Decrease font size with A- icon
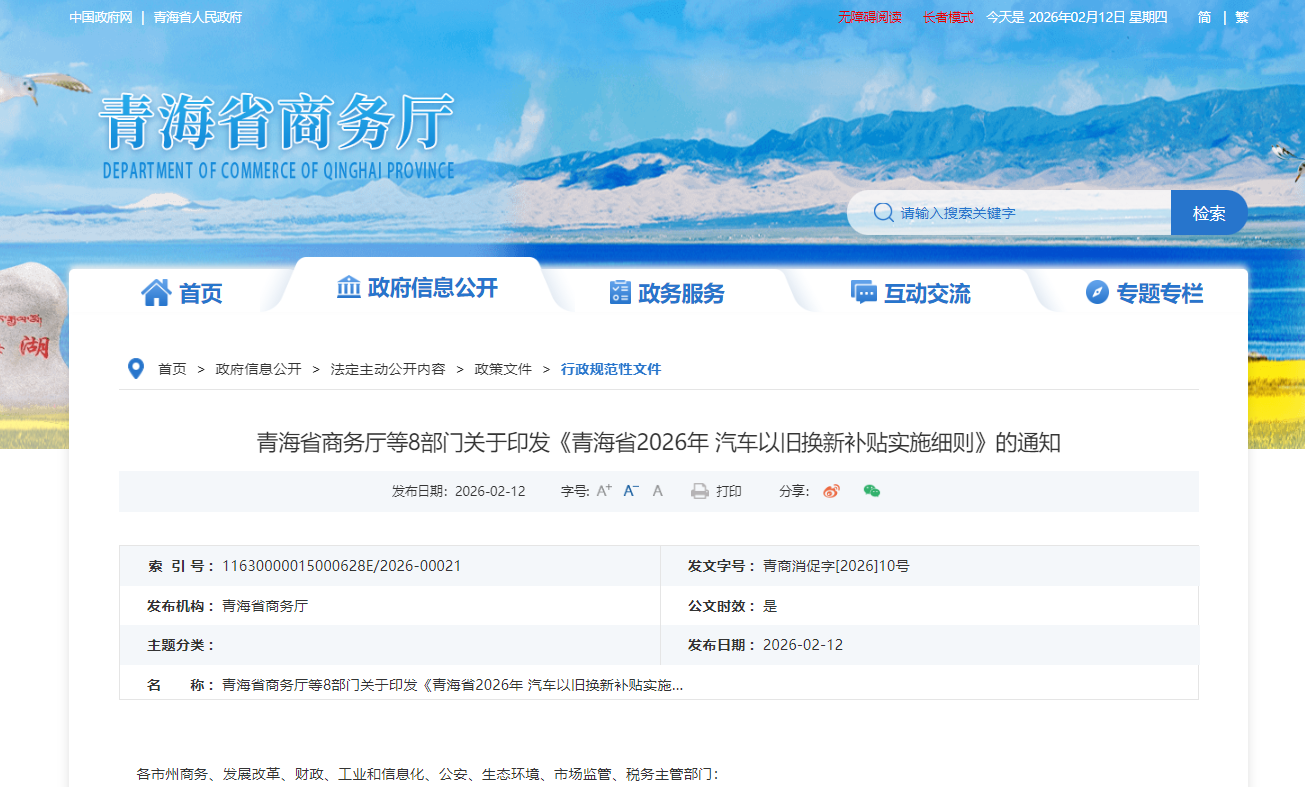The width and height of the screenshot is (1305, 787). pyautogui.click(x=631, y=491)
